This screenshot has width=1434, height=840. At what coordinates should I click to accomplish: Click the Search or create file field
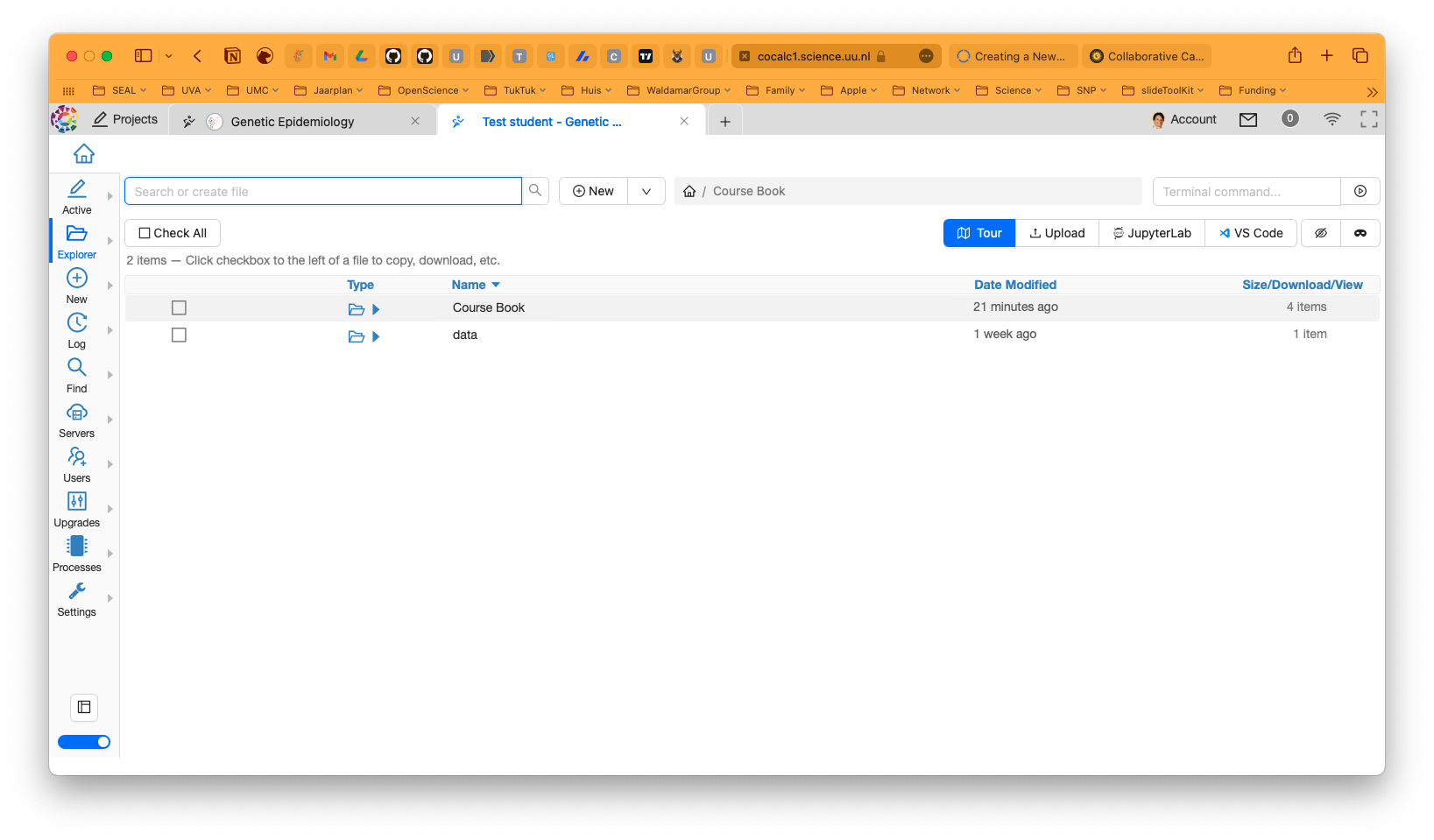323,191
